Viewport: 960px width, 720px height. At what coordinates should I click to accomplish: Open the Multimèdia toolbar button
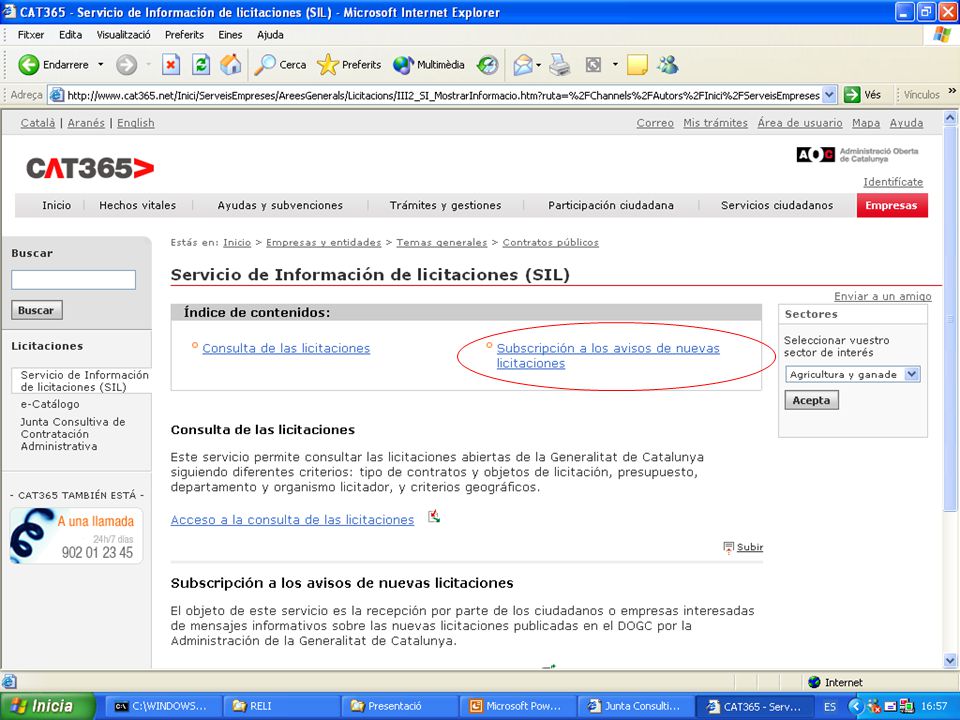coord(429,64)
